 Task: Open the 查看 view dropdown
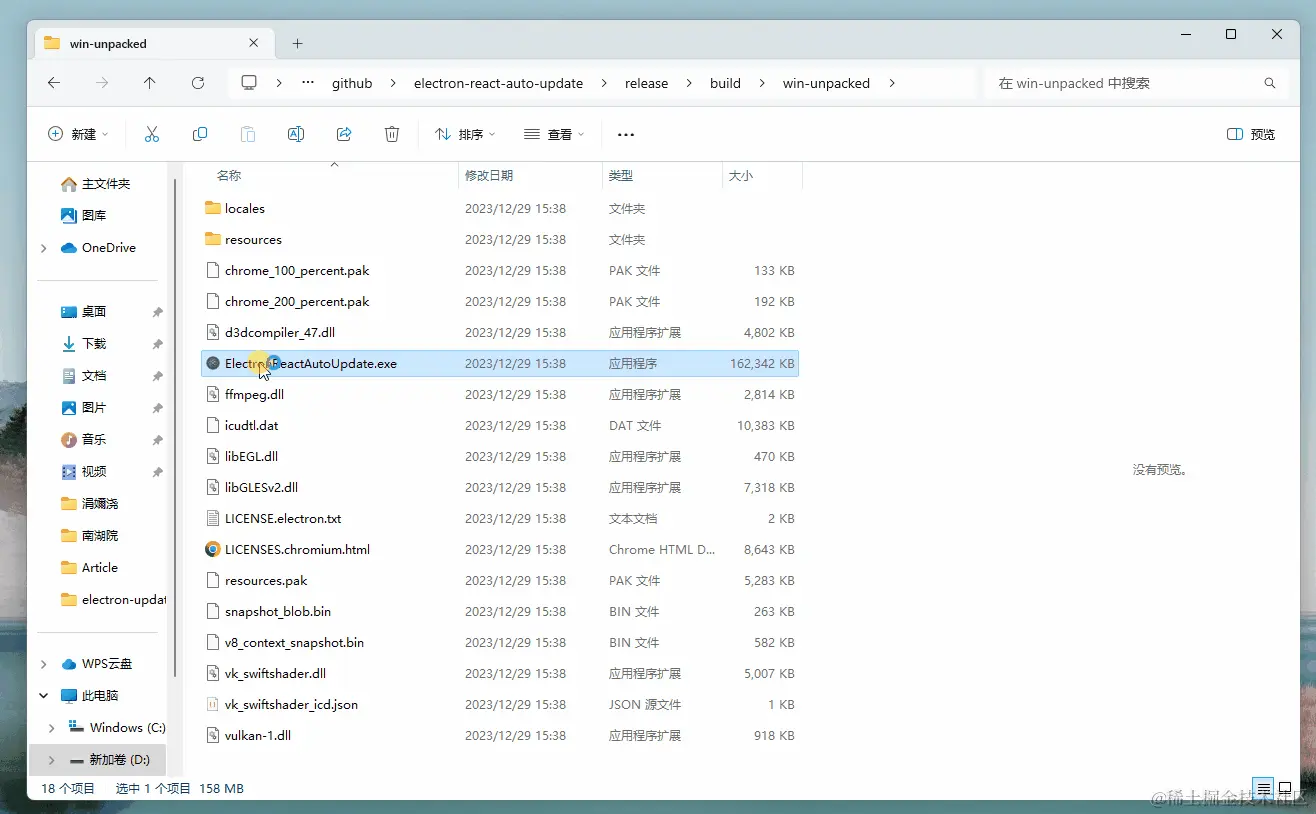[554, 134]
